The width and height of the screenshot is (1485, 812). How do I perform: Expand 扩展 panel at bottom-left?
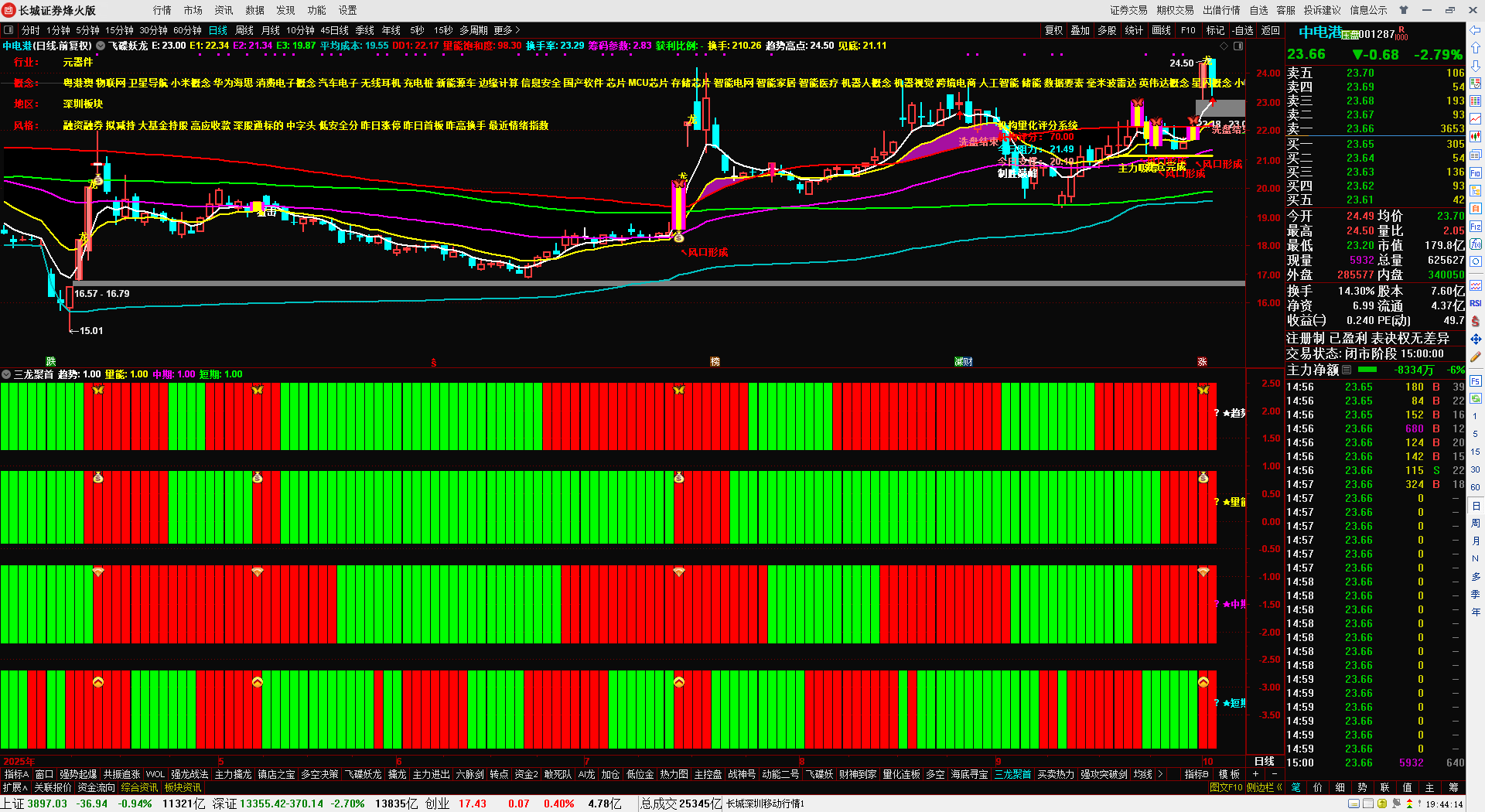(x=15, y=787)
